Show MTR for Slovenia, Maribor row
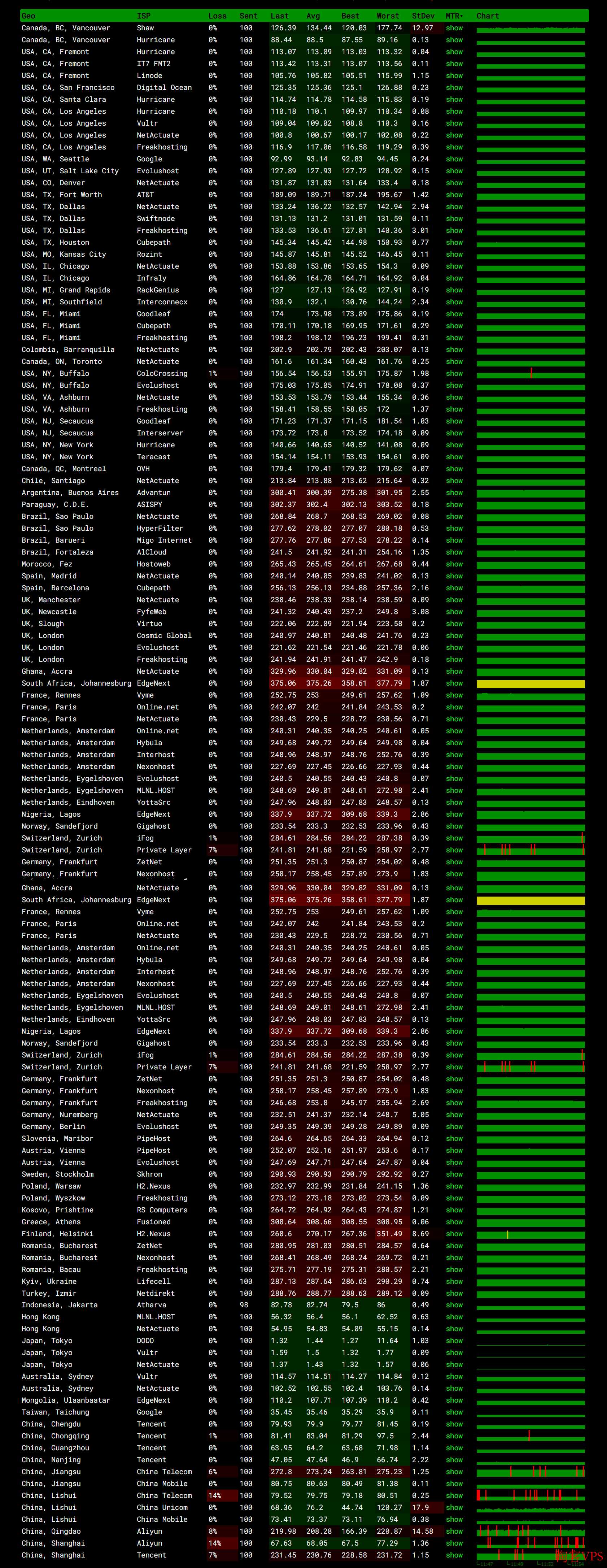The image size is (607, 1568). [x=454, y=1138]
